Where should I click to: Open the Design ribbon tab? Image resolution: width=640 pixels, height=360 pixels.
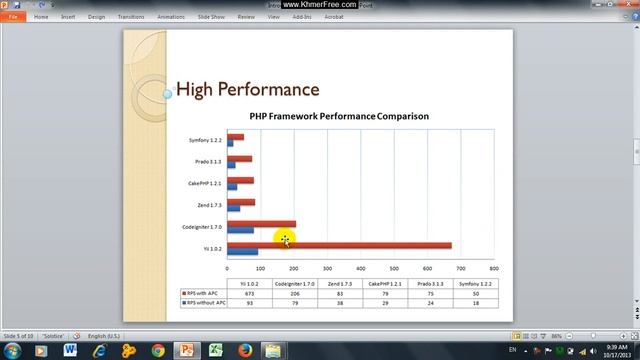[96, 17]
